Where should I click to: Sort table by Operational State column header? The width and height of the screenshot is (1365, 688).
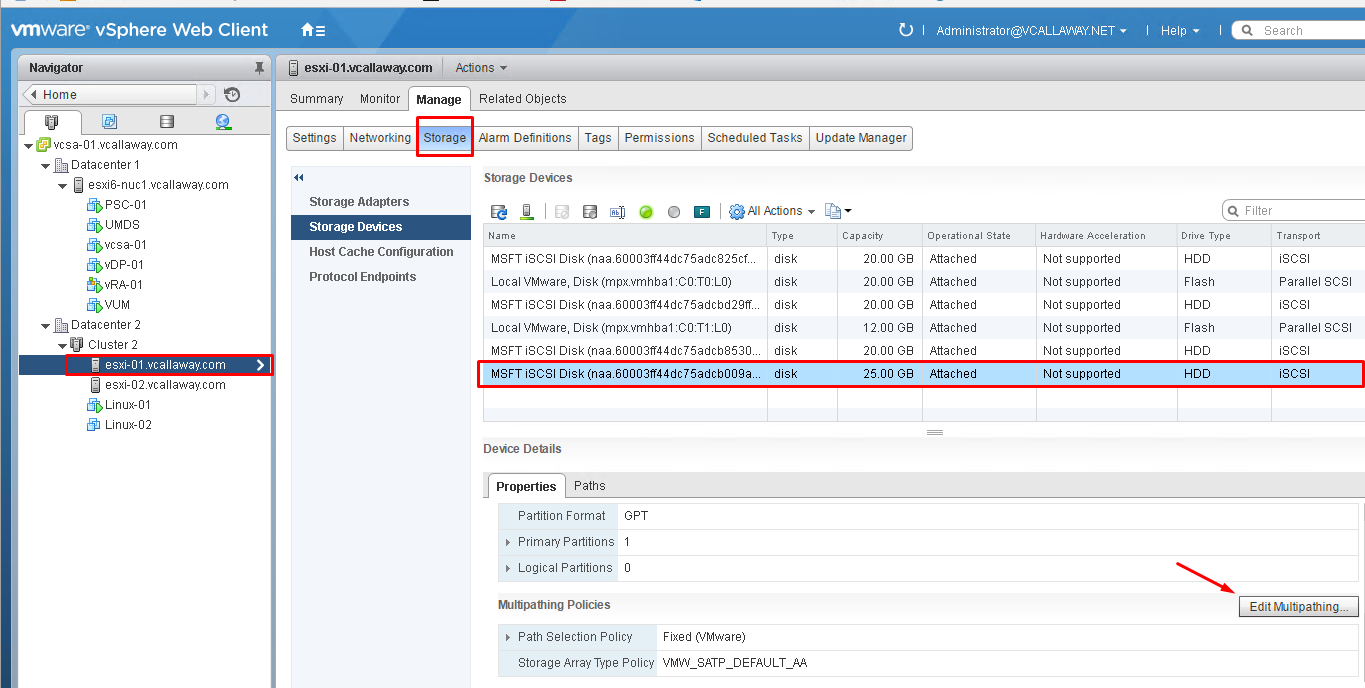[x=979, y=236]
